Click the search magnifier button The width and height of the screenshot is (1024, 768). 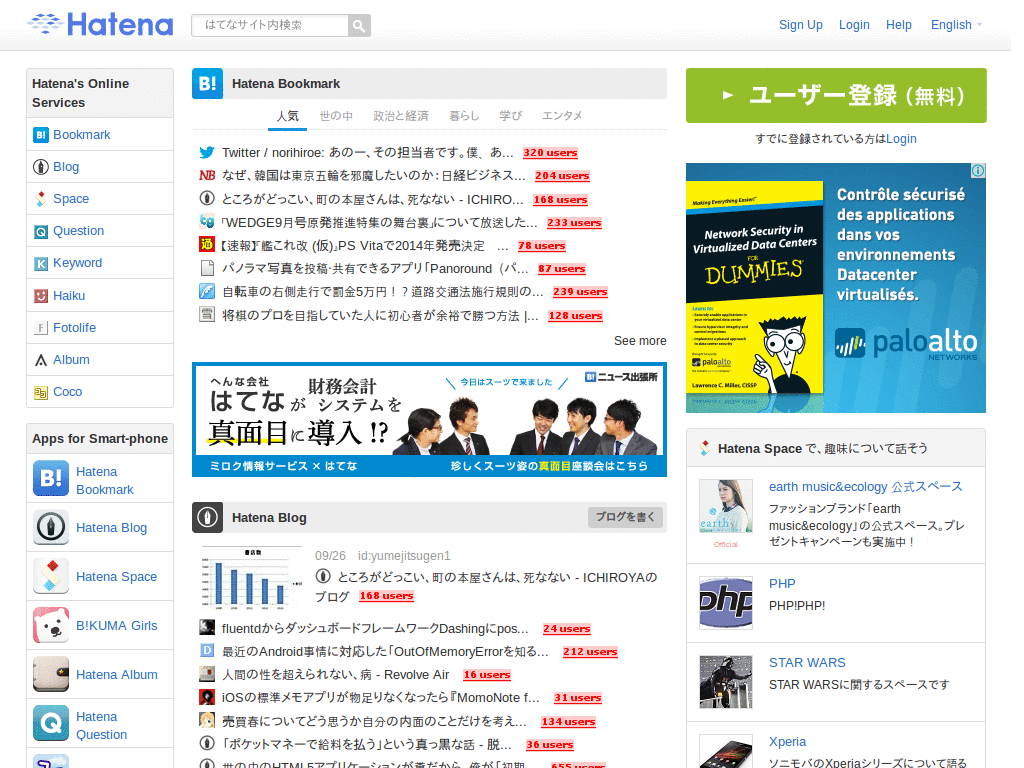pyautogui.click(x=359, y=25)
